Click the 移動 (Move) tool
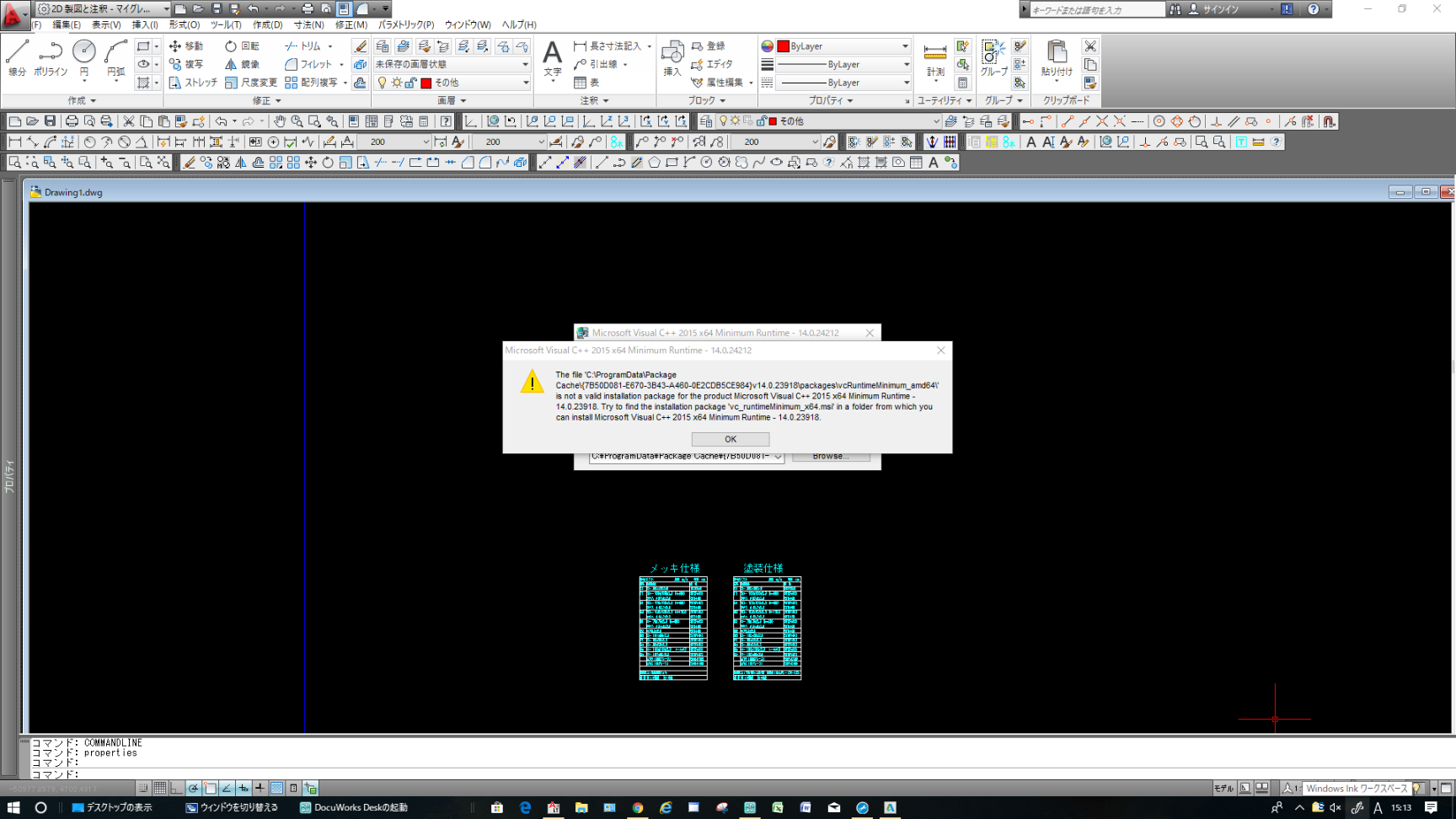 point(186,46)
